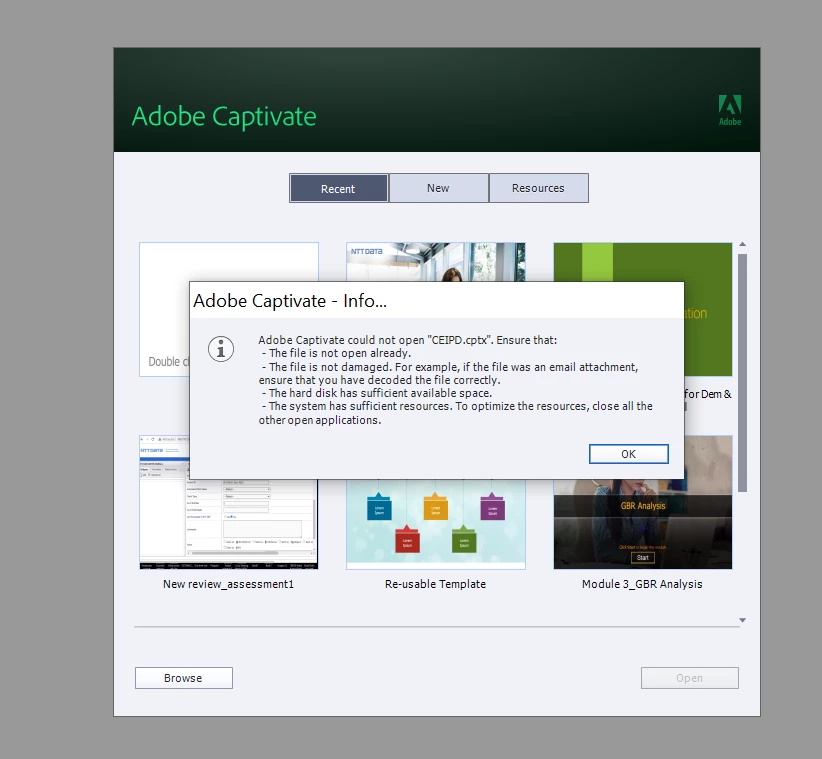Click the scroll down arrow of recent list
The width and height of the screenshot is (822, 759).
(x=742, y=620)
